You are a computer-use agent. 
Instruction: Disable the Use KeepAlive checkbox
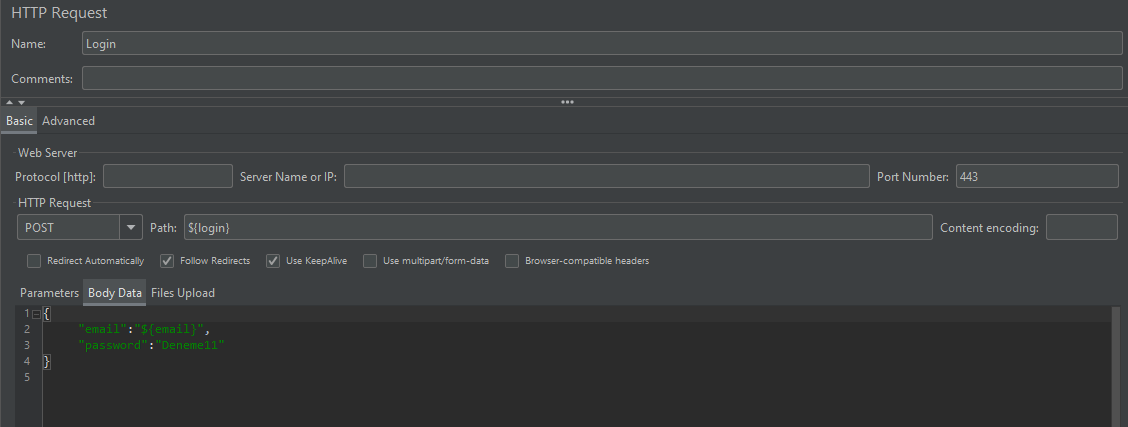(273, 261)
